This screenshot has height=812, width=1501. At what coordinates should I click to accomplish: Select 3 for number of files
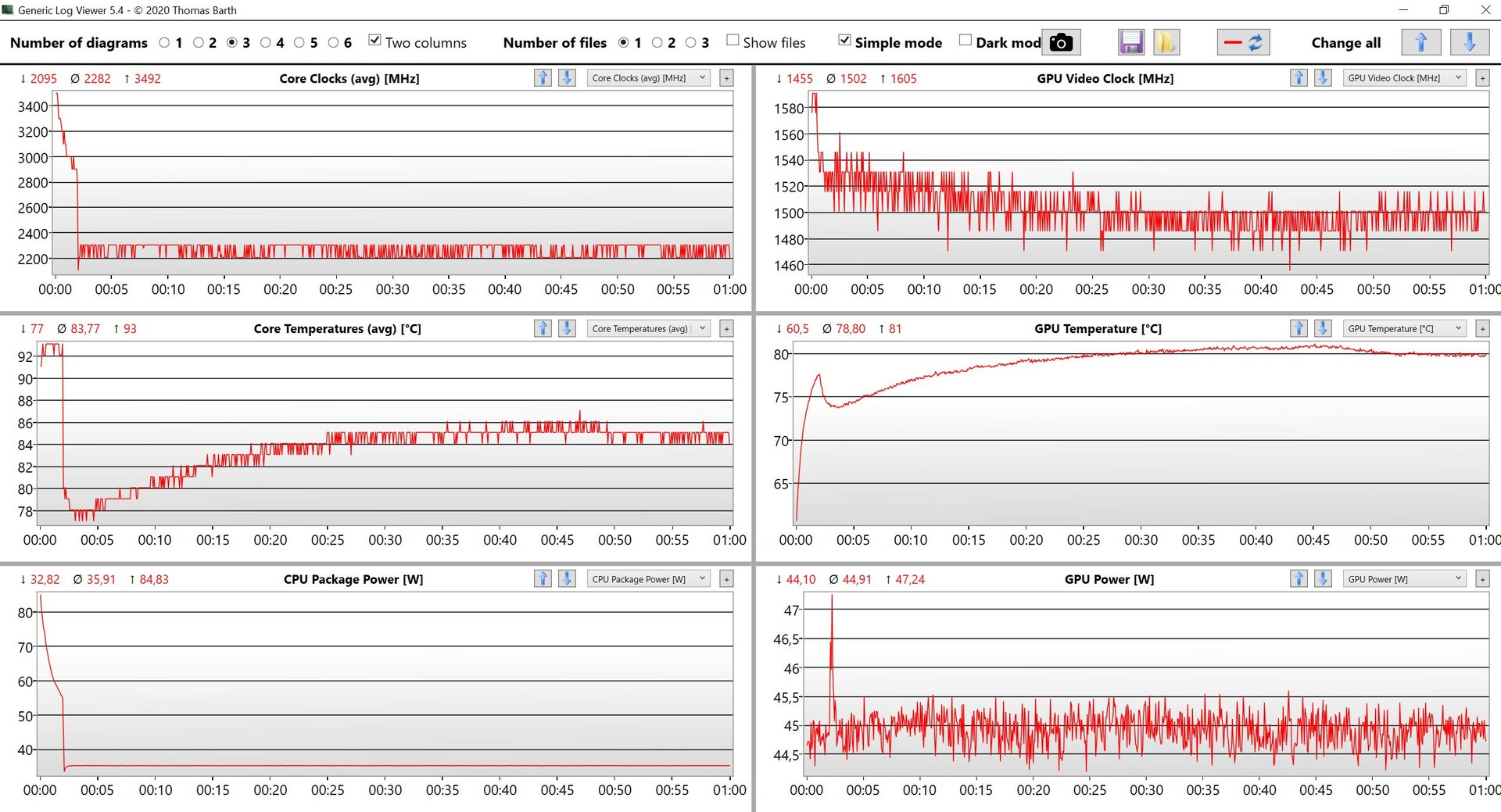(690, 42)
